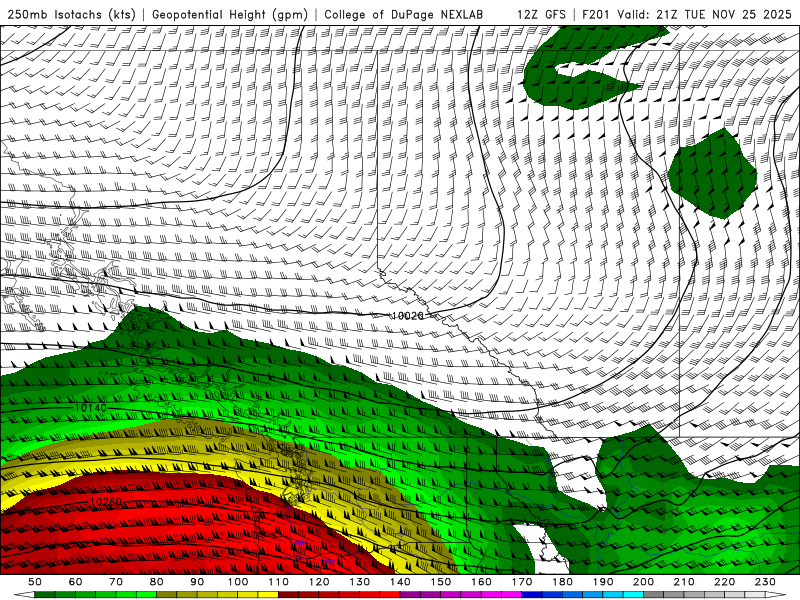Click the 'College of DuPage NEXLAB' label

[x=403, y=15]
